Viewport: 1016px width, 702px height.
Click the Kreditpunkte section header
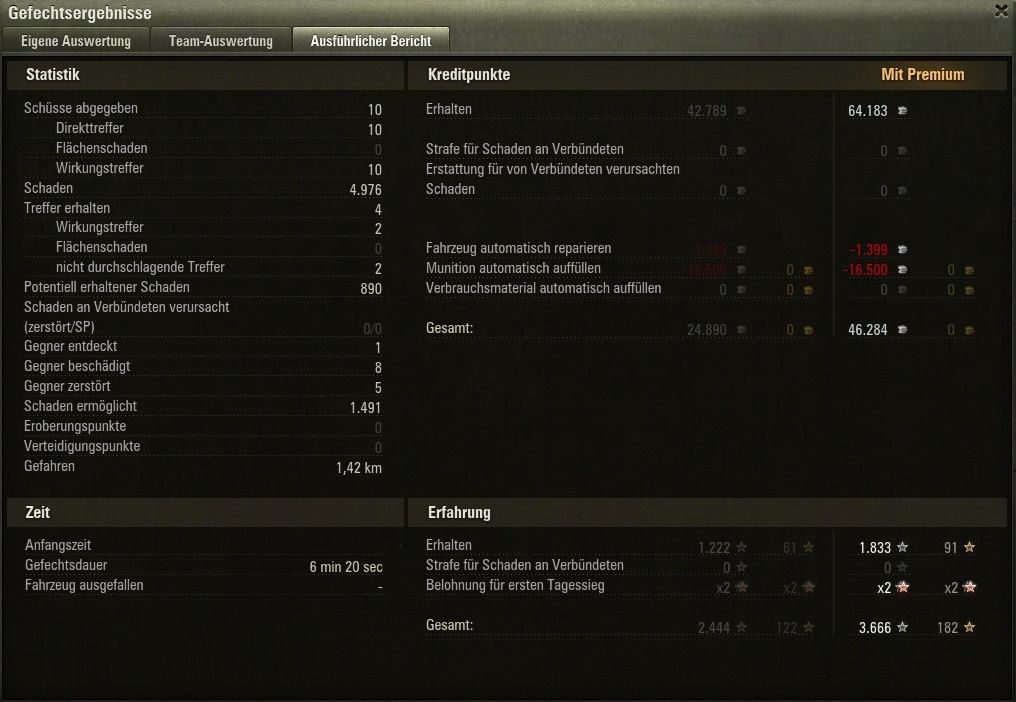coord(469,75)
